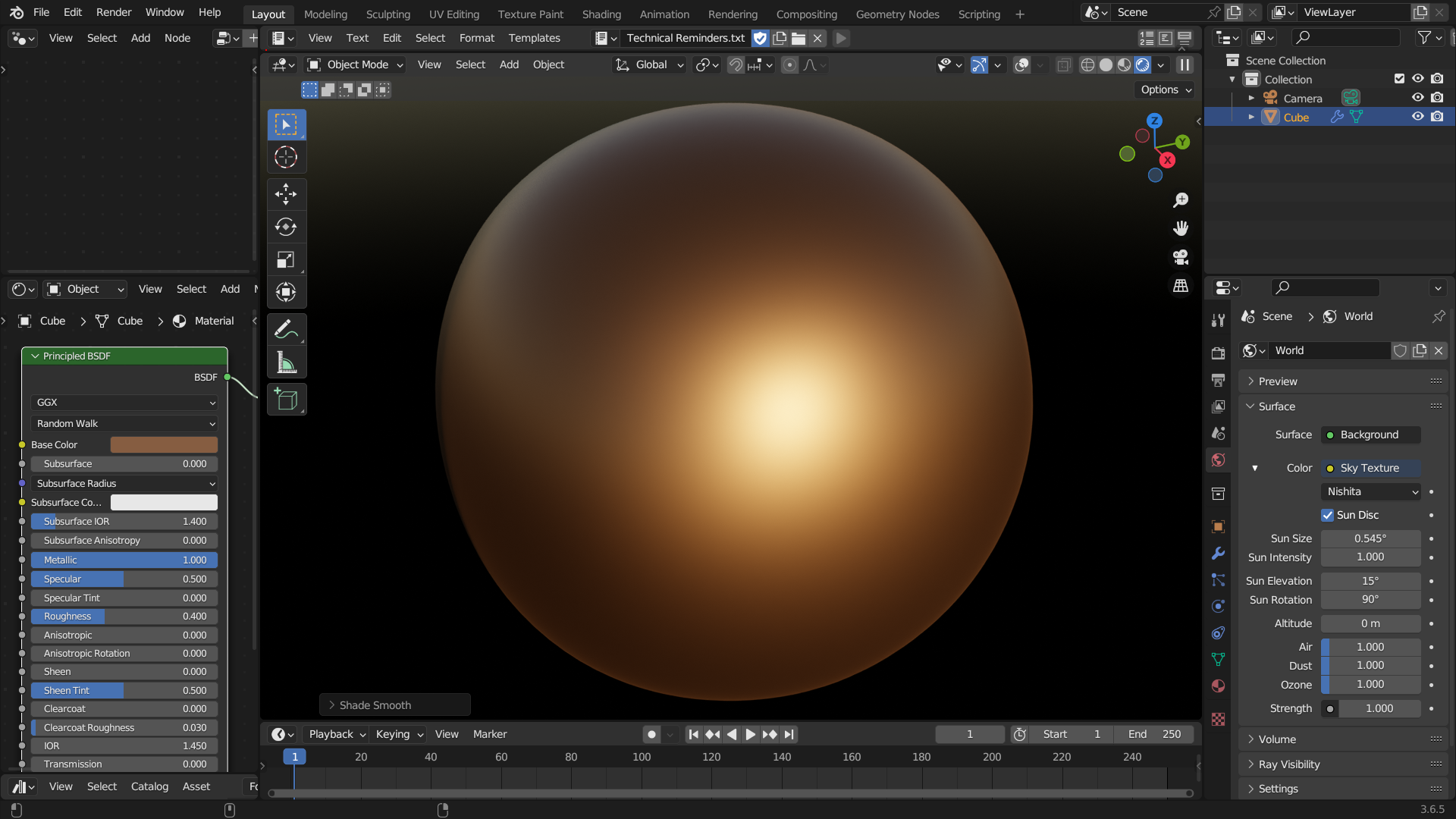The height and width of the screenshot is (819, 1456).
Task: Click the Roughness slider
Action: point(124,617)
